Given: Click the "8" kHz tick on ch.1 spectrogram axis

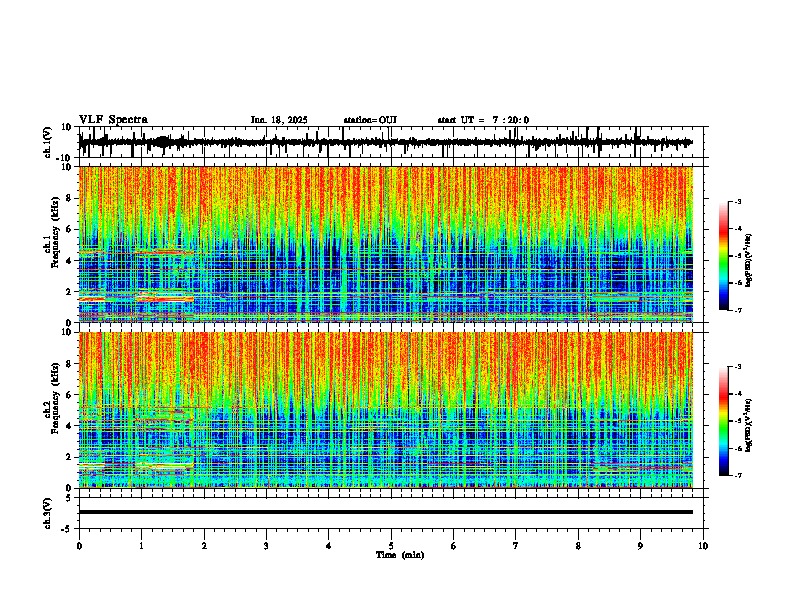Looking at the screenshot, I should coord(70,198).
